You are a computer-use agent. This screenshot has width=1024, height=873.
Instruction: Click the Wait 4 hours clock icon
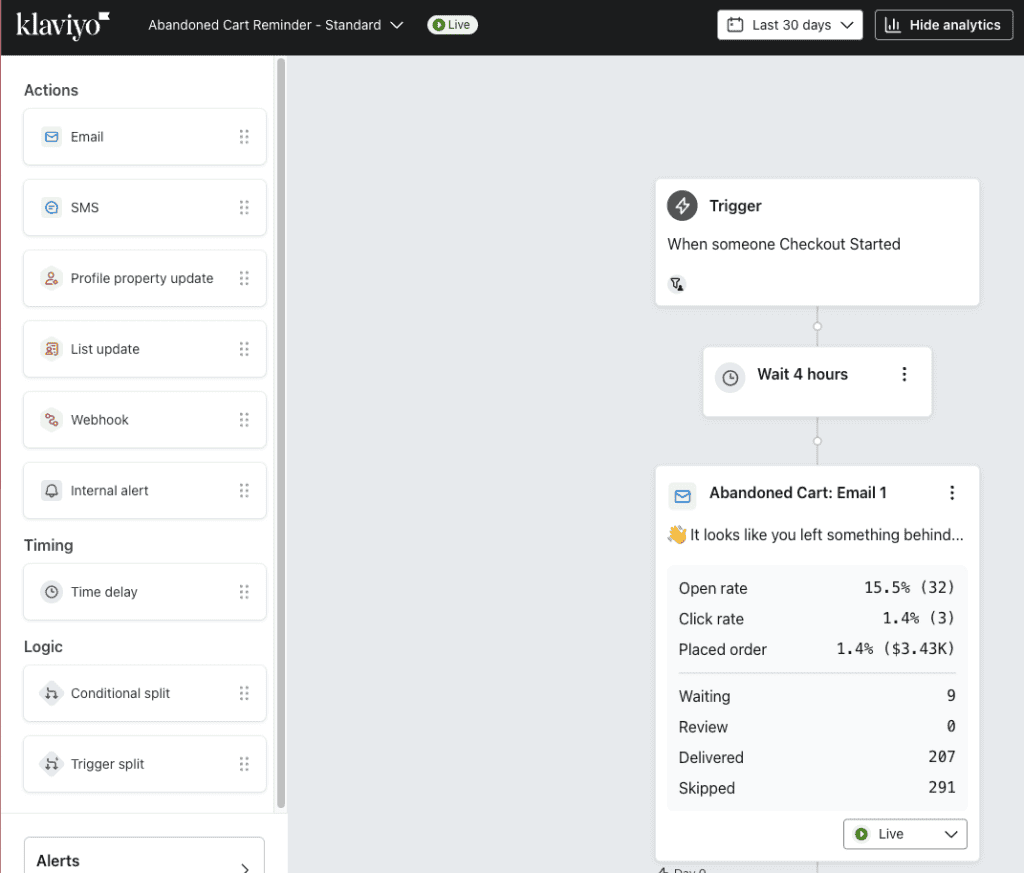pos(730,377)
